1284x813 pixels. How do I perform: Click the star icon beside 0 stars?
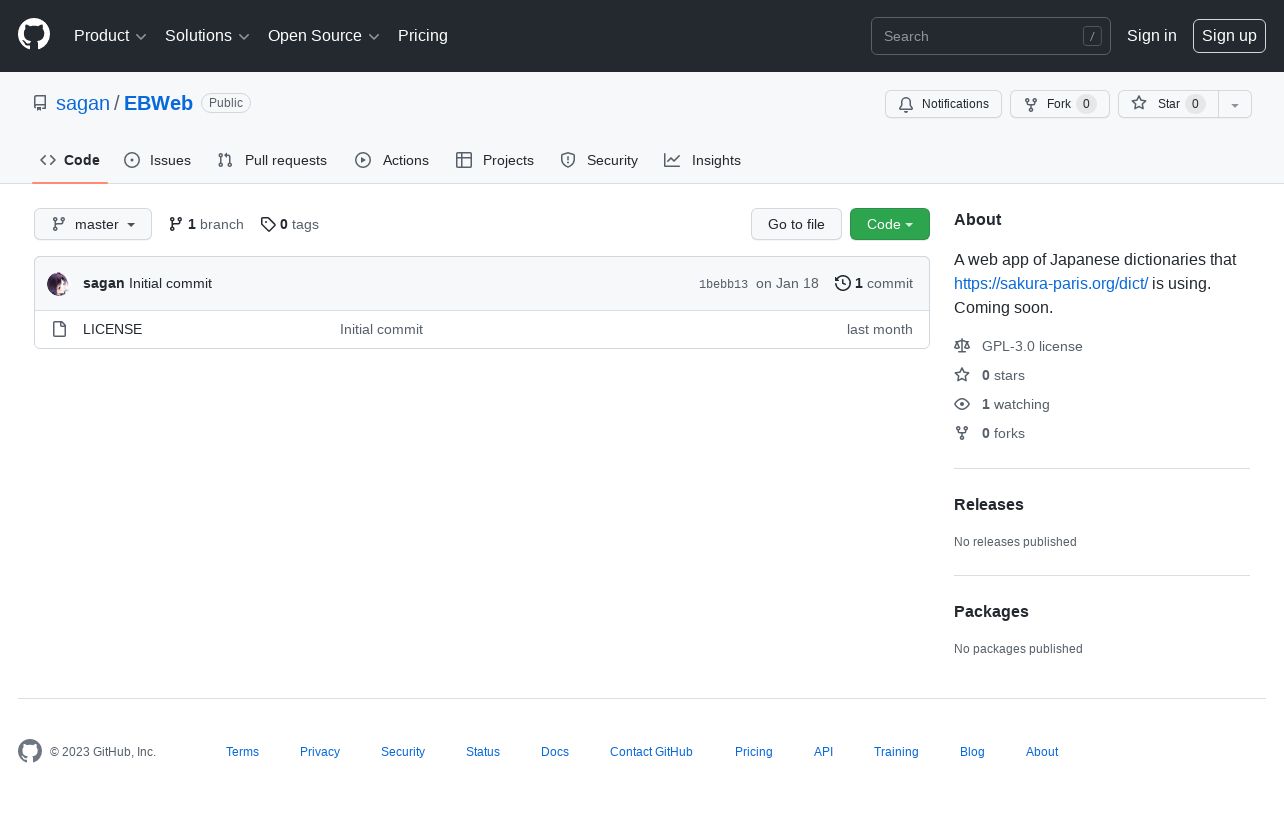click(962, 375)
